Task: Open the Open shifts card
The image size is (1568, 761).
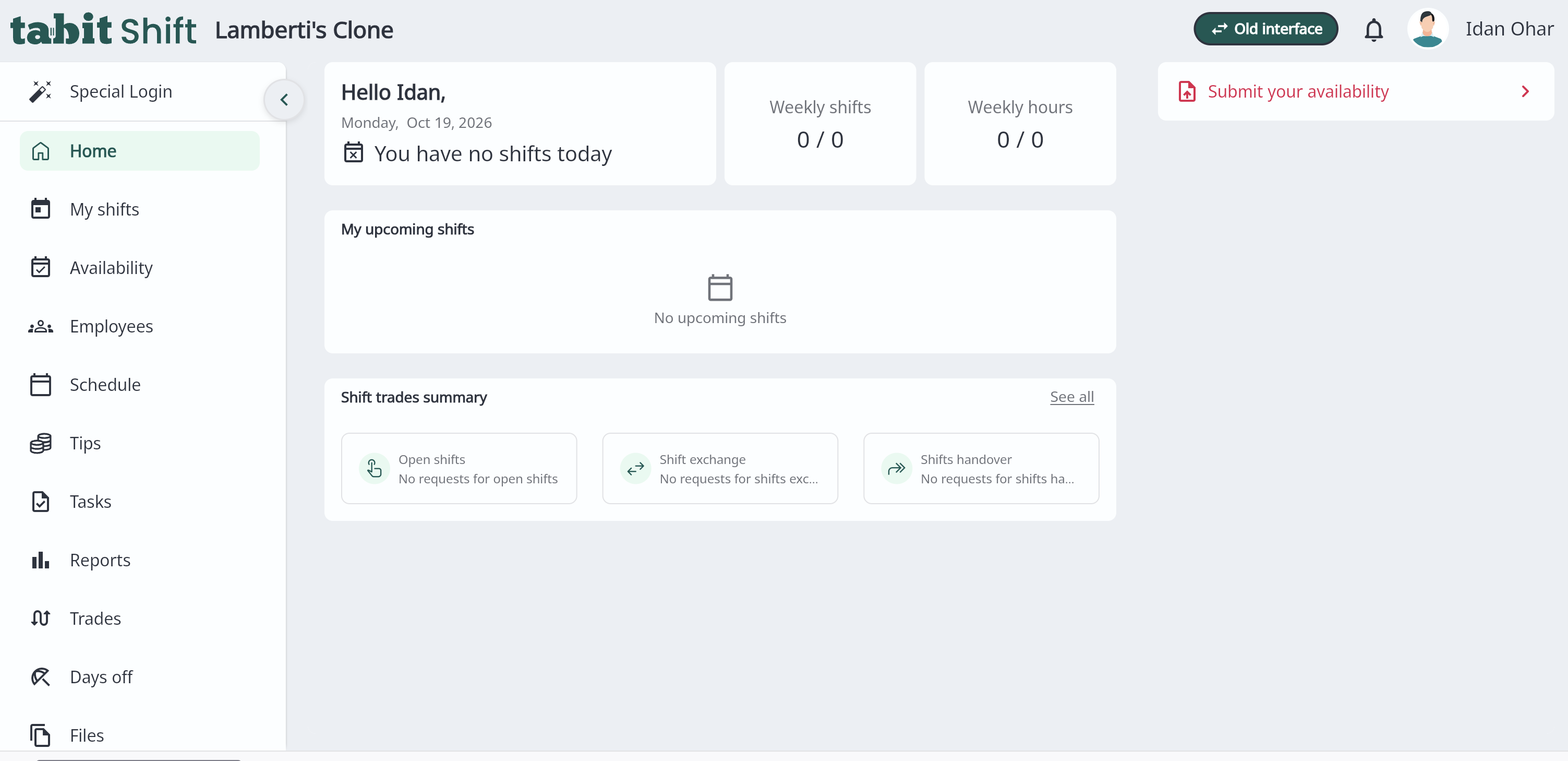Action: 459,468
